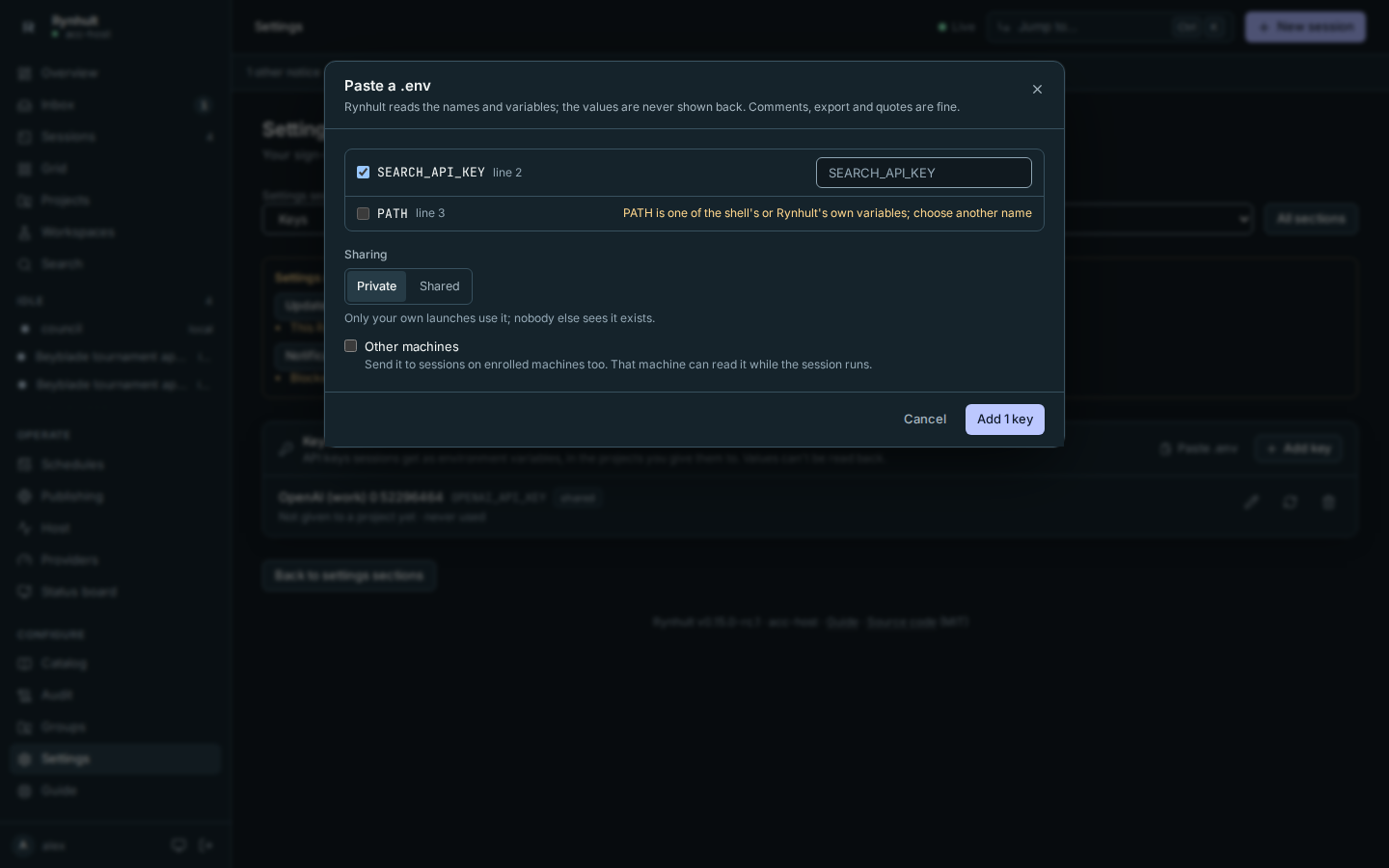The image size is (1389, 868).
Task: Open Groups in the background sidebar
Action: 116,727
